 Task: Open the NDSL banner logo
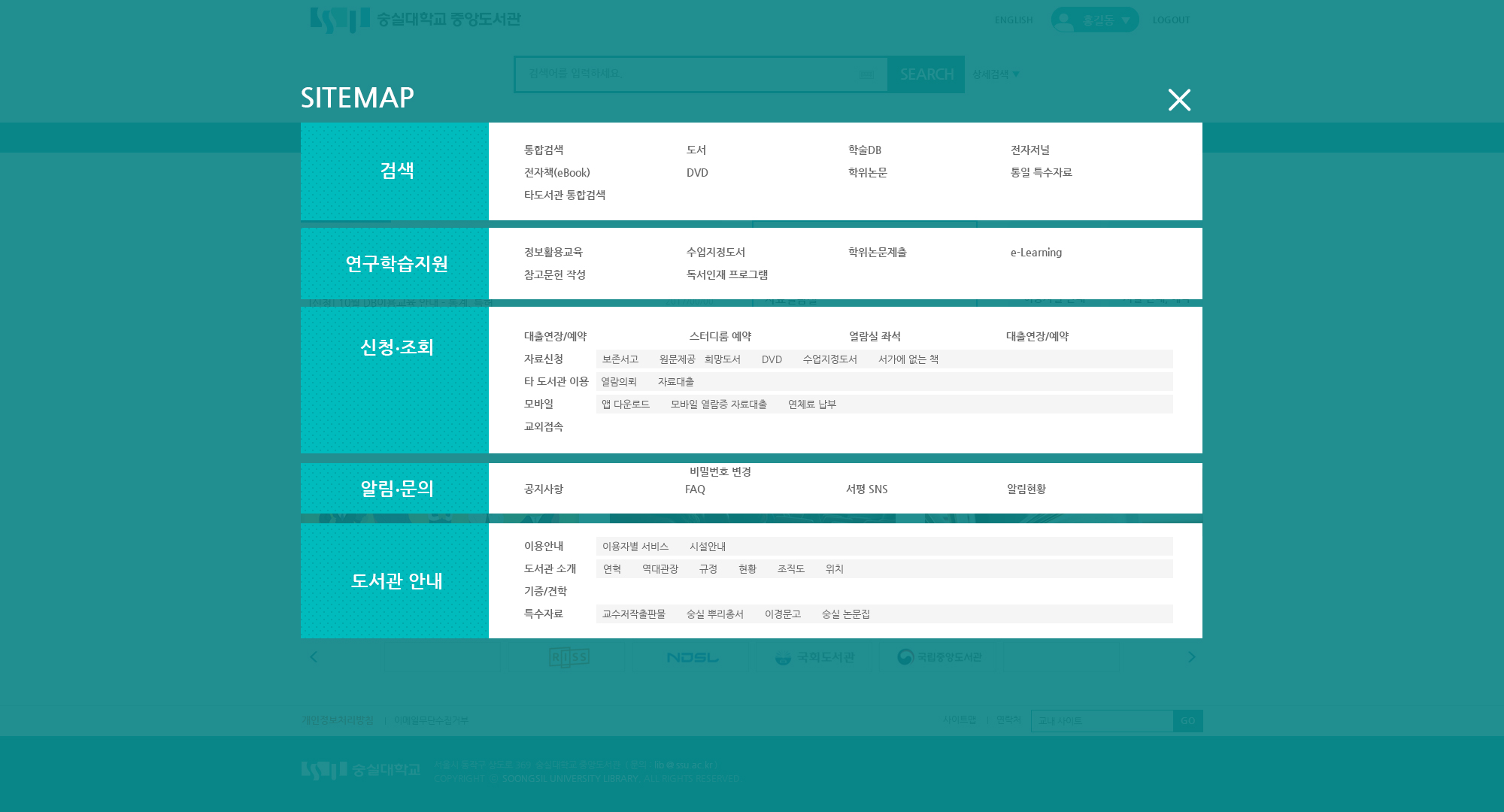click(693, 657)
